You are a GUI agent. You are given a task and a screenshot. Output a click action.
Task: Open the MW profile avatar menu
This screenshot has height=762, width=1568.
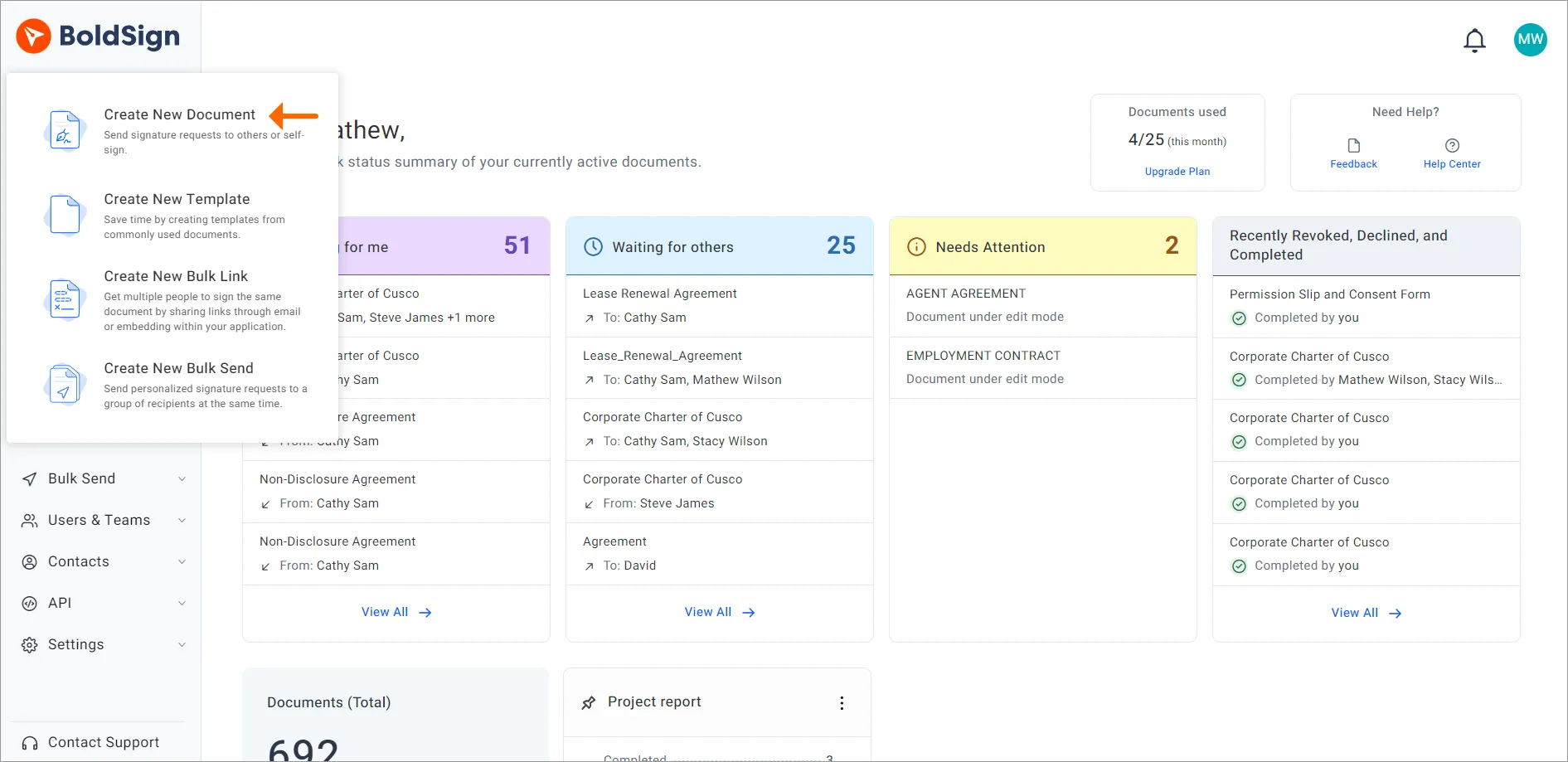pos(1530,39)
